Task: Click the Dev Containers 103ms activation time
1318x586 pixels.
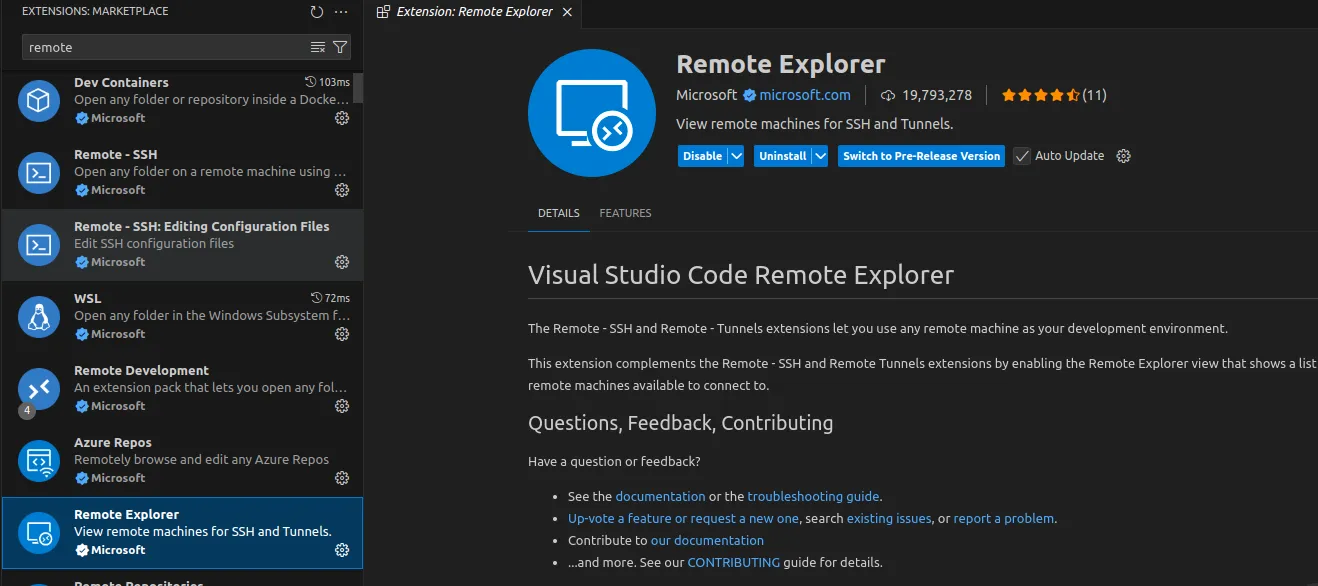Action: [327, 82]
